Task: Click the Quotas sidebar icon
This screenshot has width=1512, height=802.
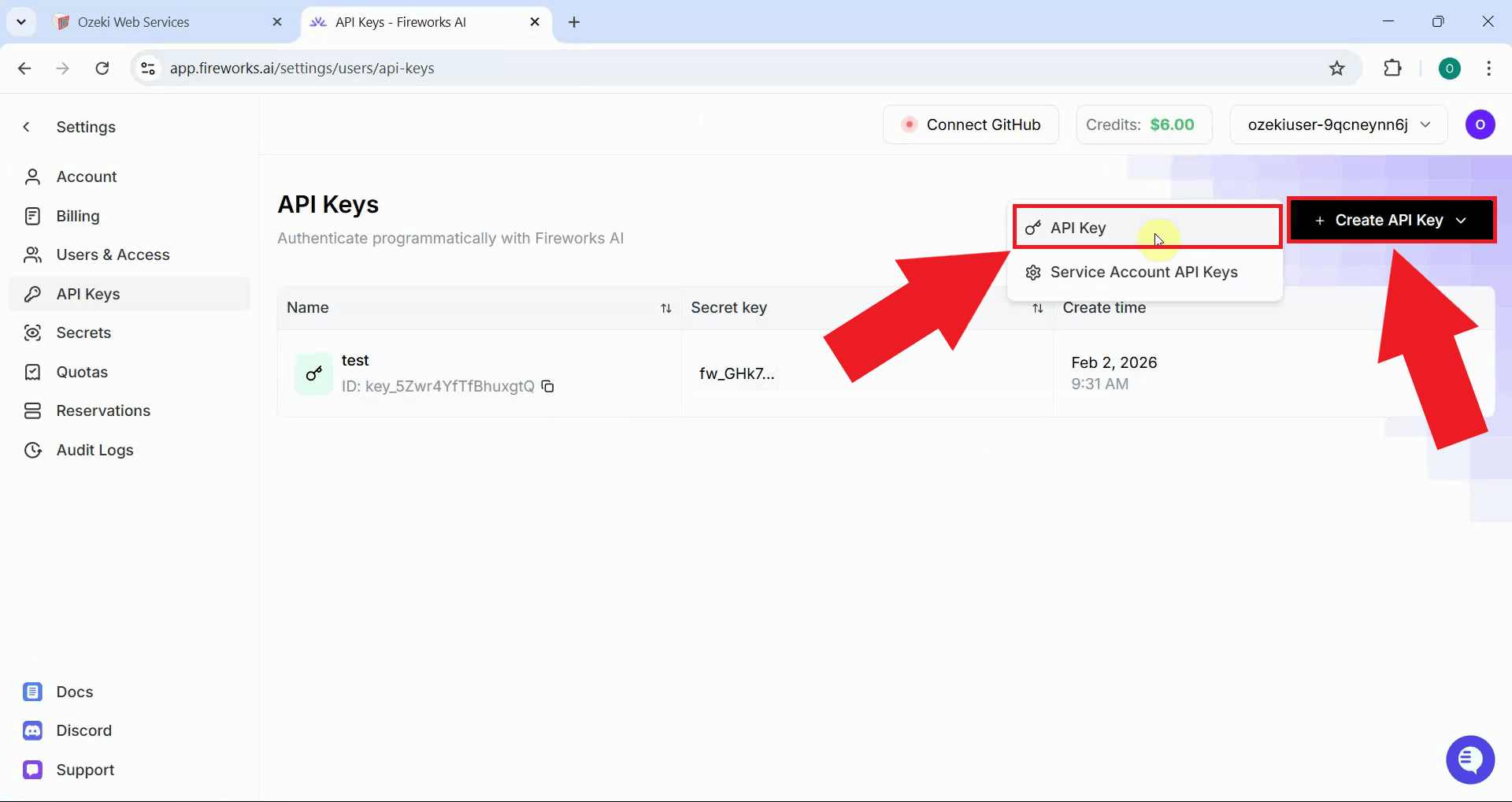Action: 31,371
